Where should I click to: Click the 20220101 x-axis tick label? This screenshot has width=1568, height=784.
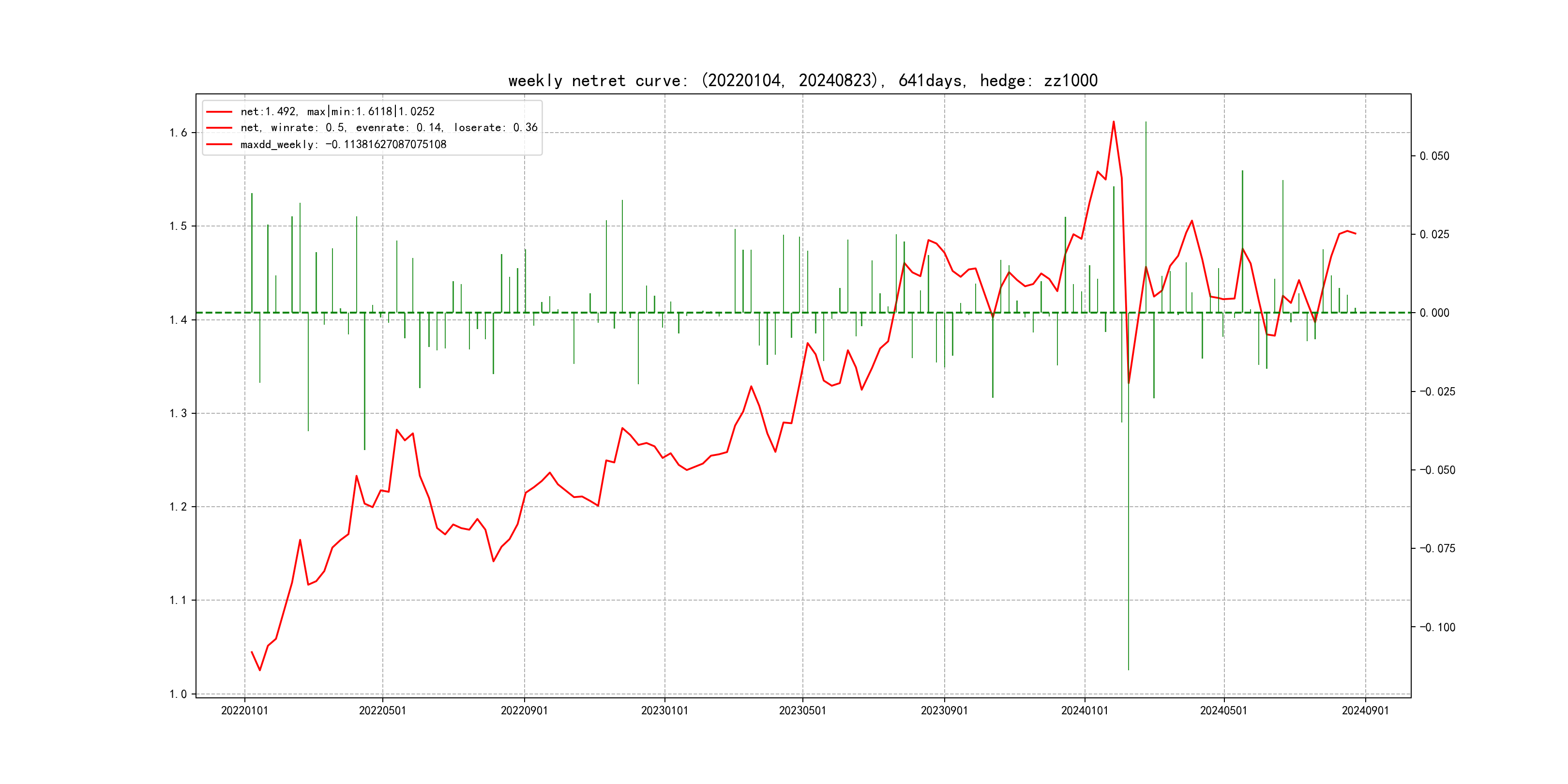(244, 710)
